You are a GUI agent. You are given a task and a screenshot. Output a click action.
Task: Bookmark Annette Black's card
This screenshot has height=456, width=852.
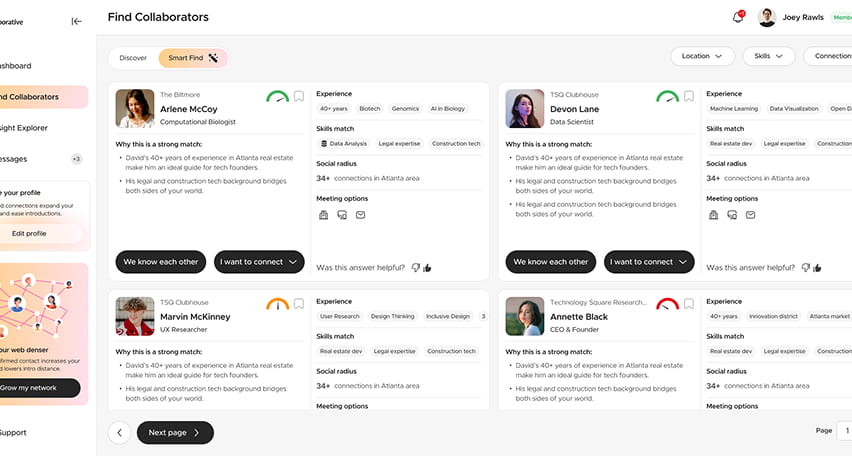point(689,304)
